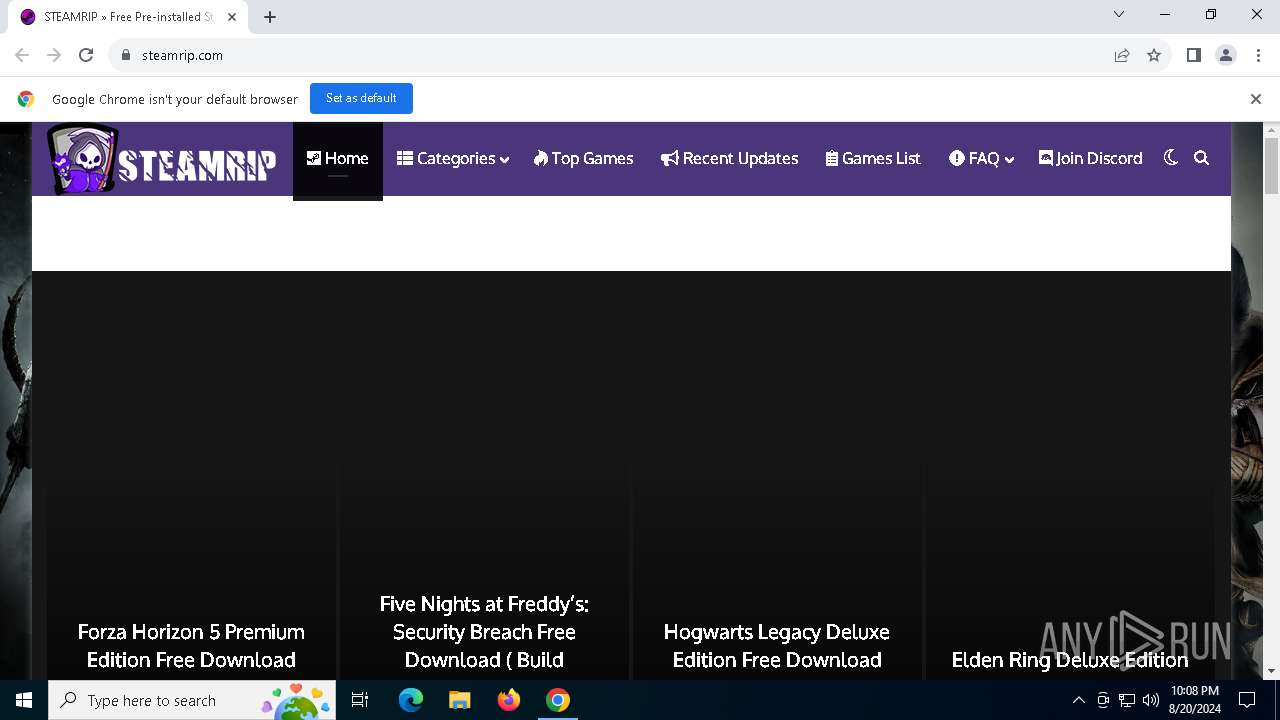The image size is (1280, 720).
Task: Open Five Nights at Freddy's Security Breach post
Action: point(484,632)
